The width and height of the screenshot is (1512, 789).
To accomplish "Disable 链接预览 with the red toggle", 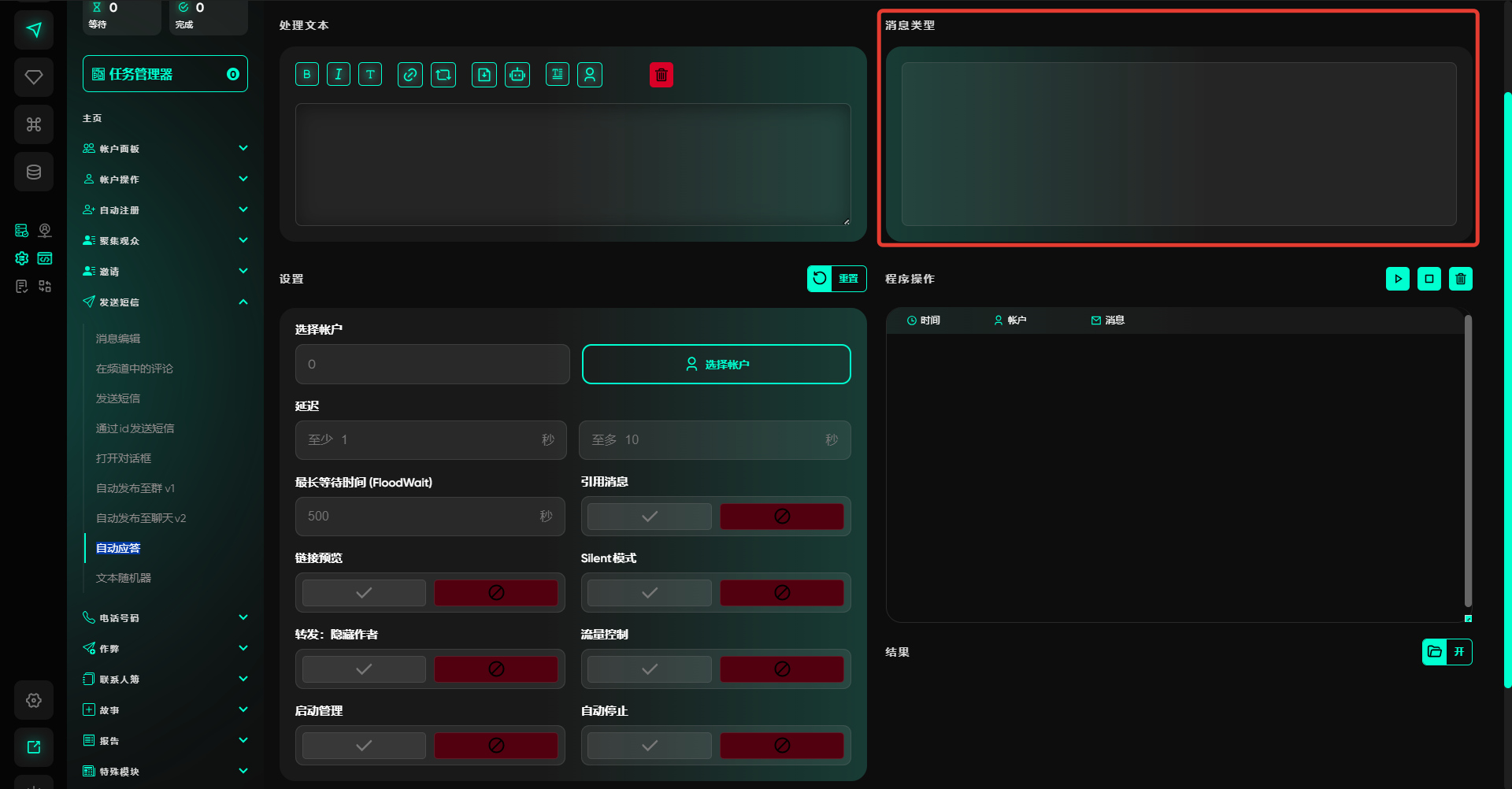I will (496, 593).
